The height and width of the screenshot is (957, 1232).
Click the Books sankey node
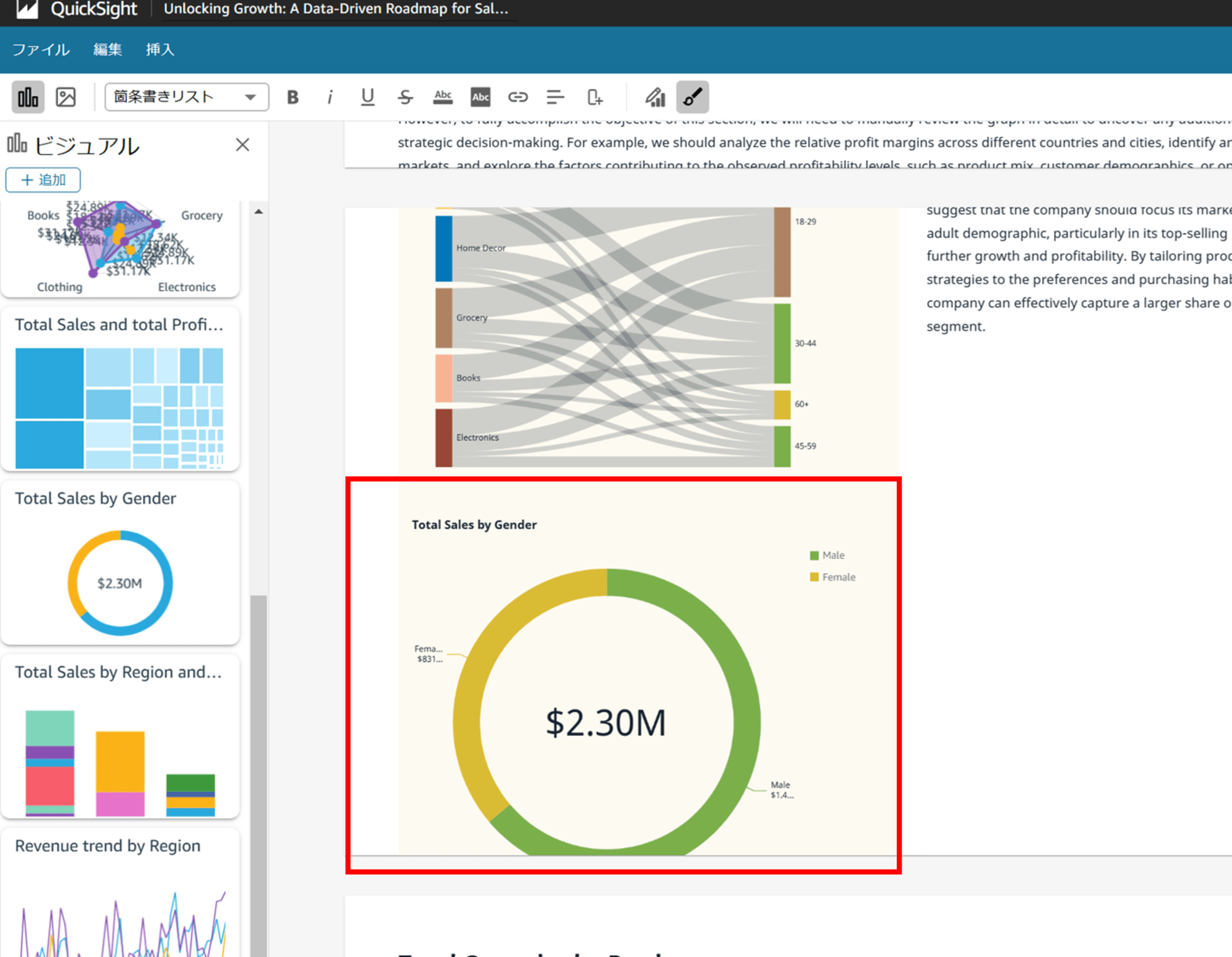pos(444,378)
